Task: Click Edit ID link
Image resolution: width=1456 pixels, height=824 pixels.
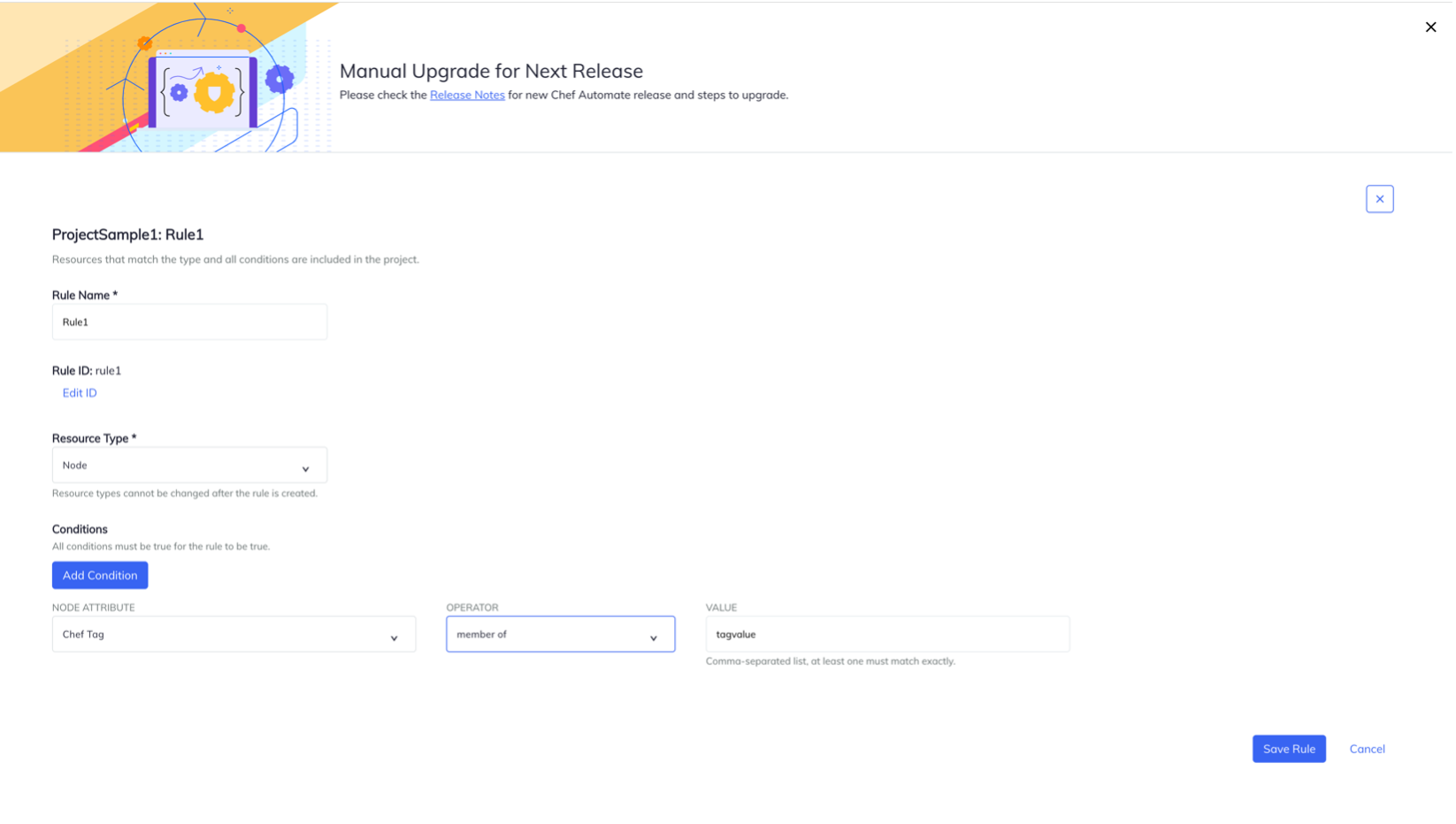Action: (x=80, y=393)
